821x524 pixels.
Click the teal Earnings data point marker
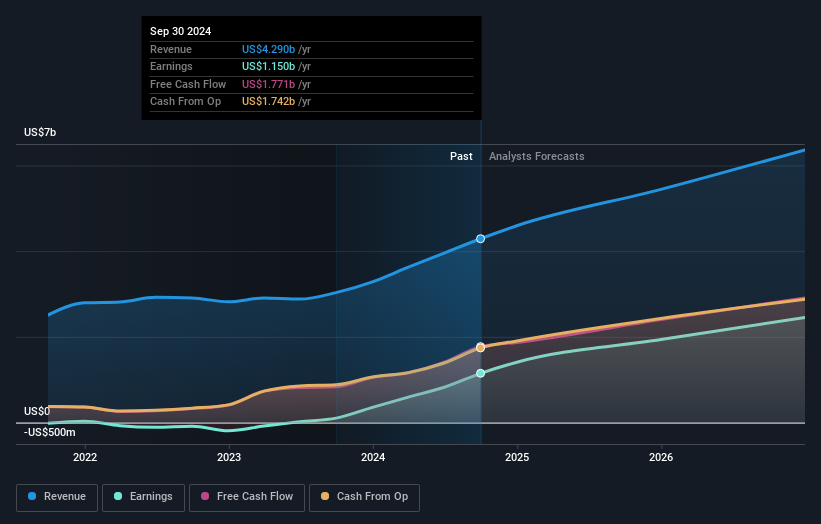pos(480,373)
